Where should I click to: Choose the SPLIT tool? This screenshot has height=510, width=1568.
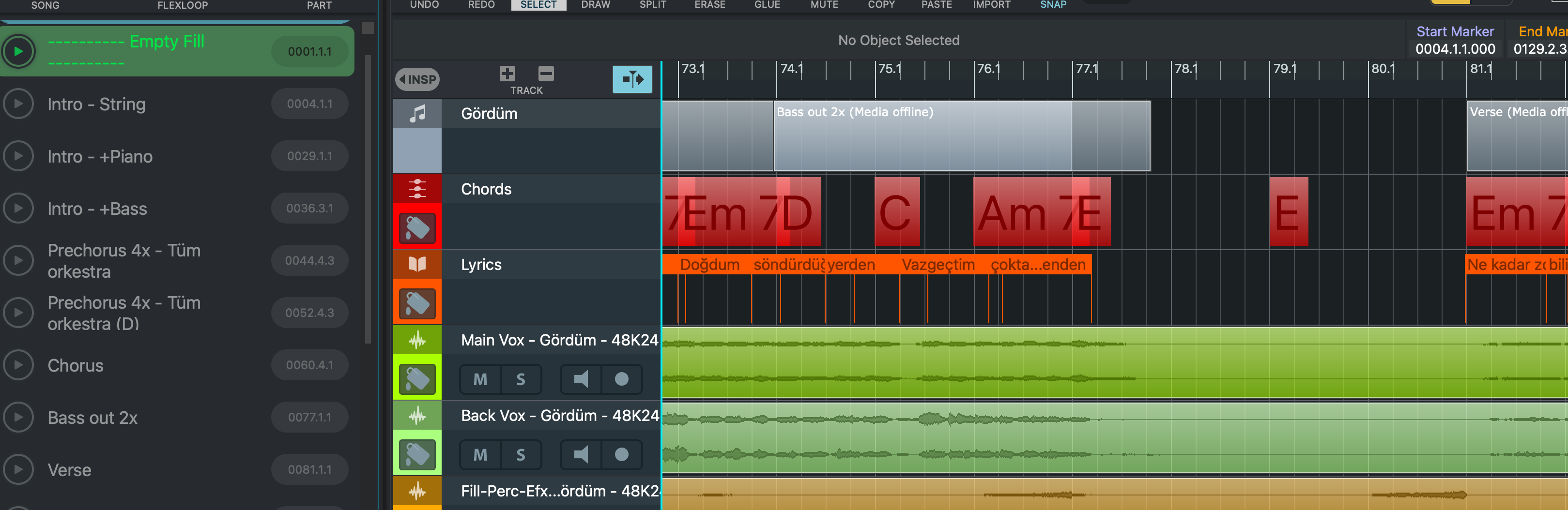coord(653,5)
